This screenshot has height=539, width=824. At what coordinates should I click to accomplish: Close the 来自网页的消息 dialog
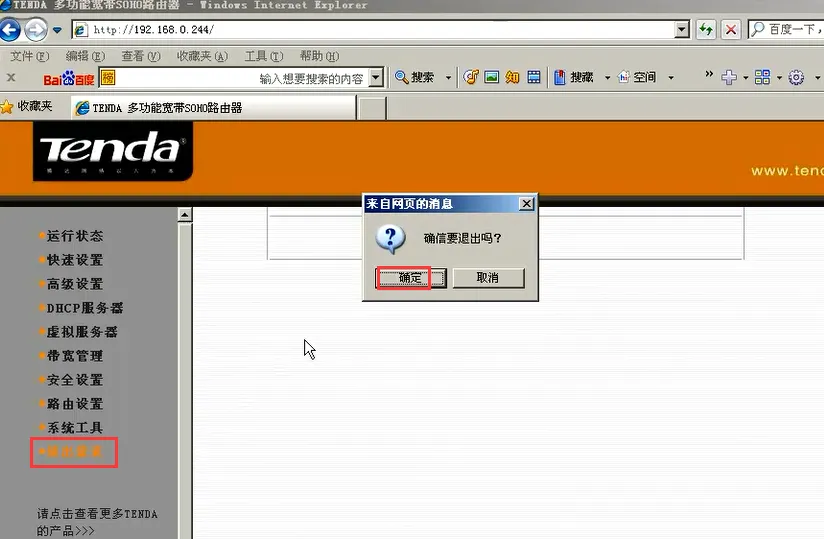point(526,204)
